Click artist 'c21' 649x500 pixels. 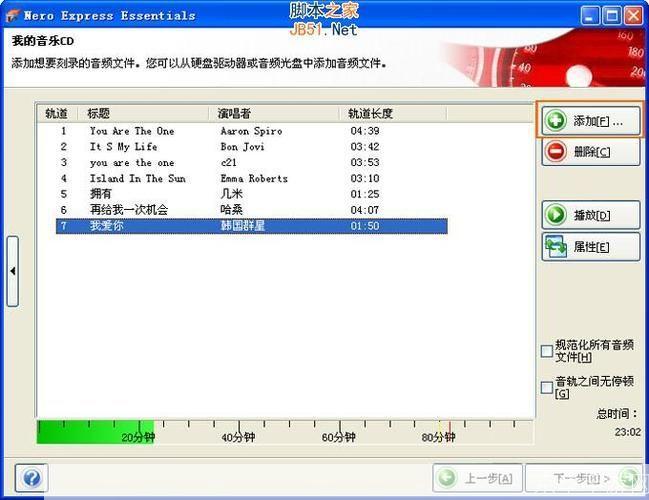[229, 163]
